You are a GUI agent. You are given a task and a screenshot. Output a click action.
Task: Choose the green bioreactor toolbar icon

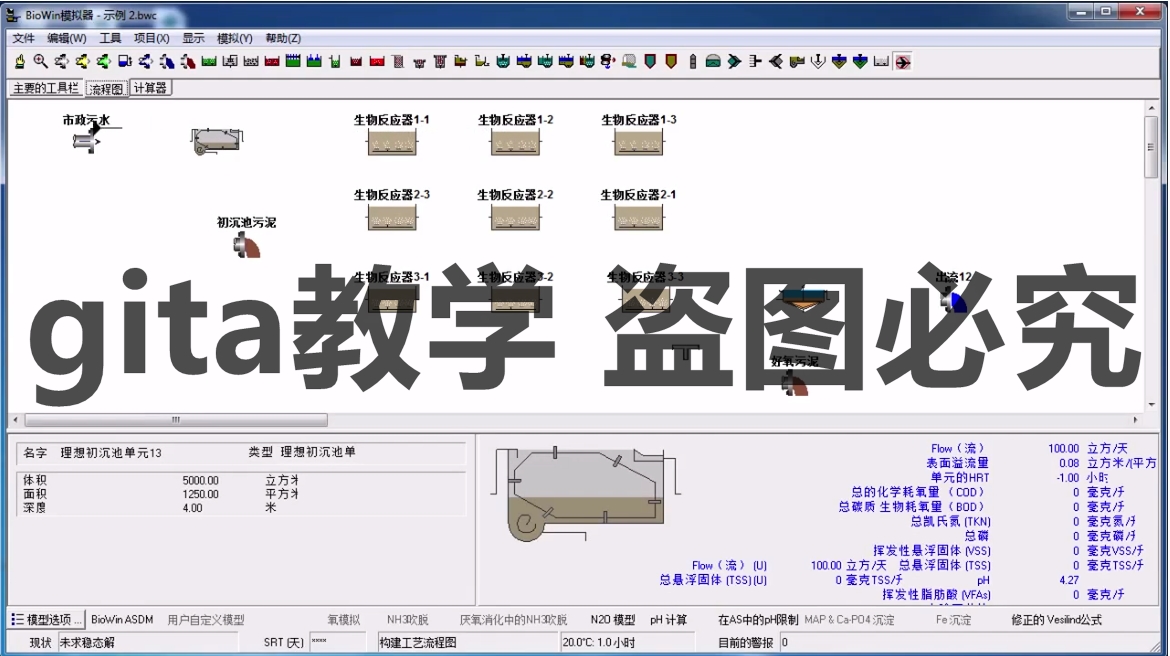[209, 62]
